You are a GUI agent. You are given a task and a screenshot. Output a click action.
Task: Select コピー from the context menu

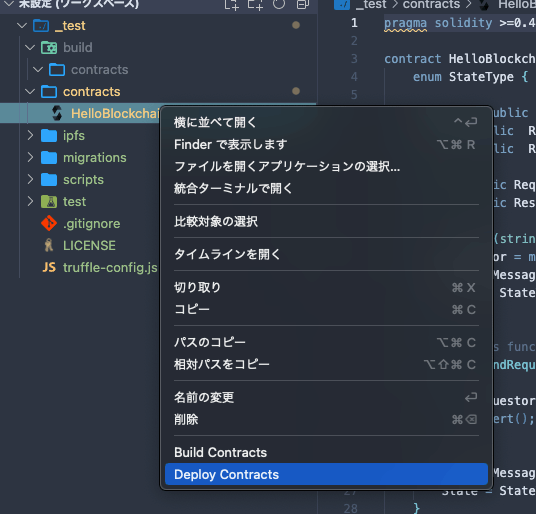coord(326,309)
